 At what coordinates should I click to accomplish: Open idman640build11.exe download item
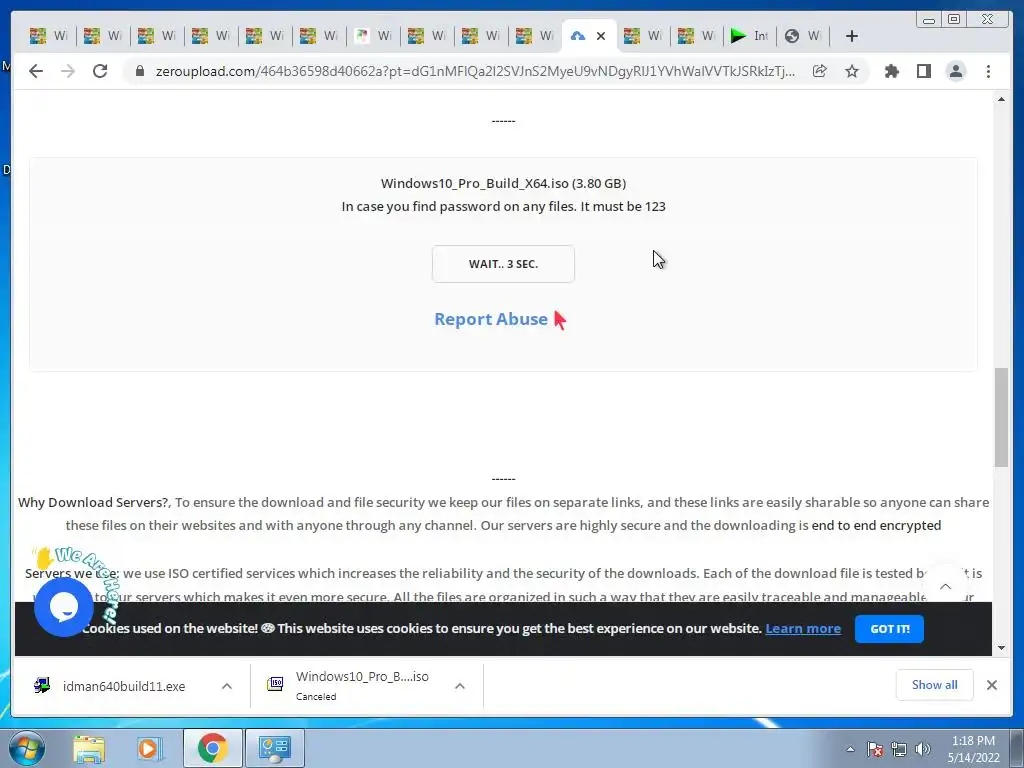(124, 686)
